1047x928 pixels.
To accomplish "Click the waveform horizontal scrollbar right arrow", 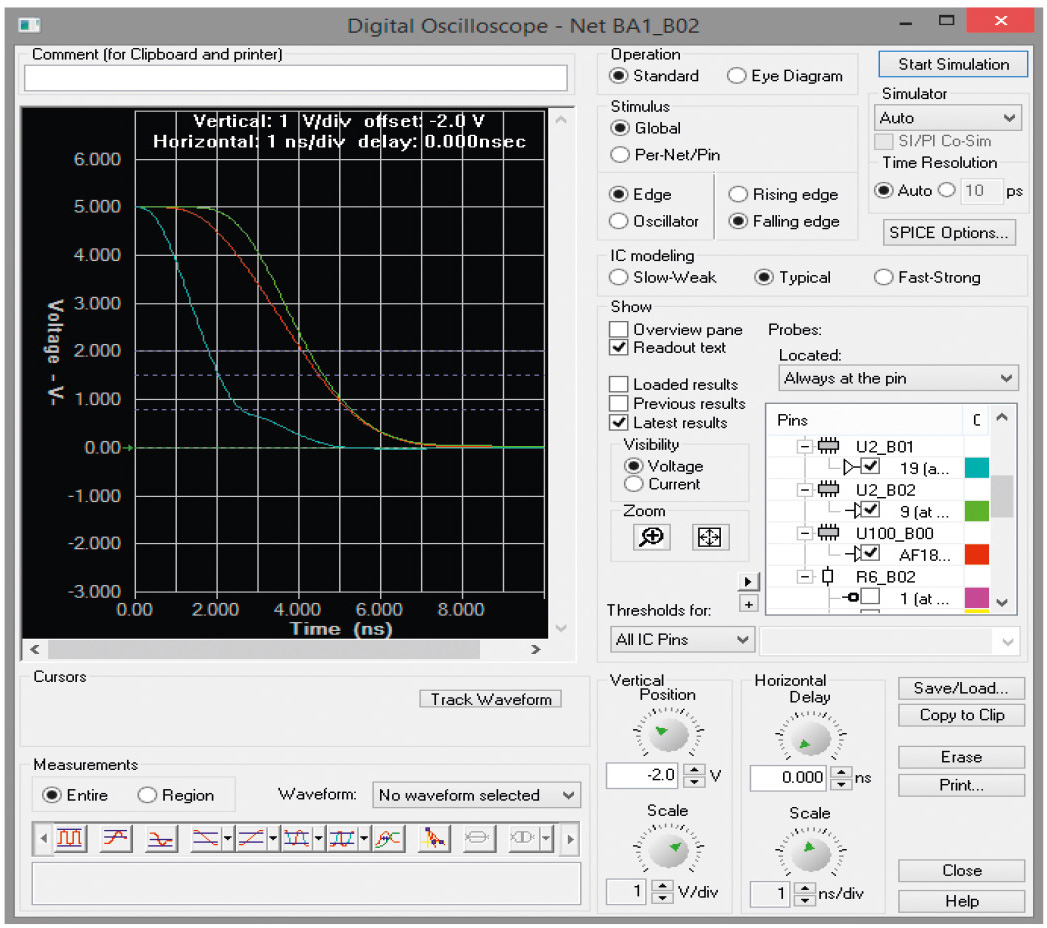I will pos(536,649).
